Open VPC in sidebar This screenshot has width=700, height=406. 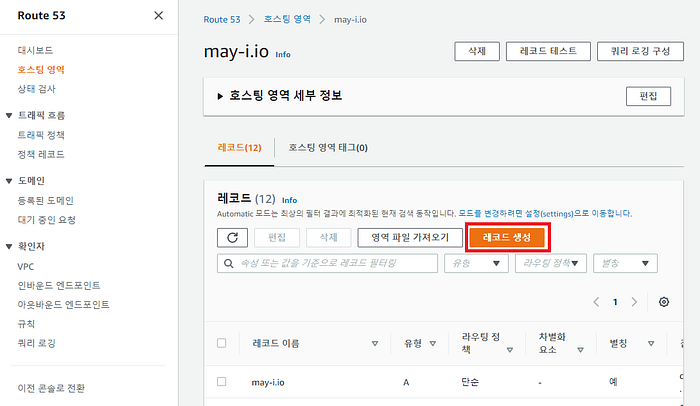(x=25, y=267)
